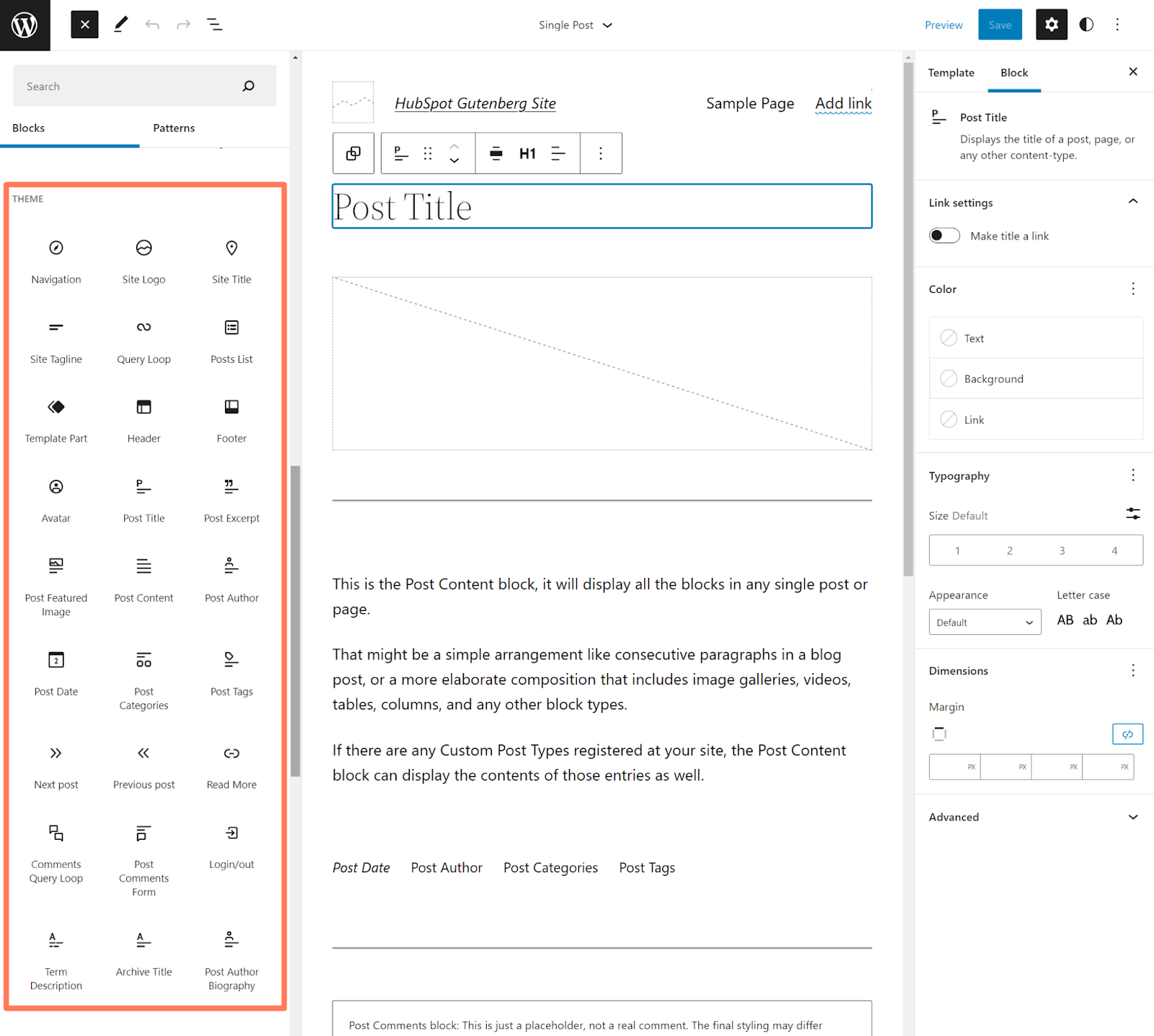Undo the last change

coord(152,24)
